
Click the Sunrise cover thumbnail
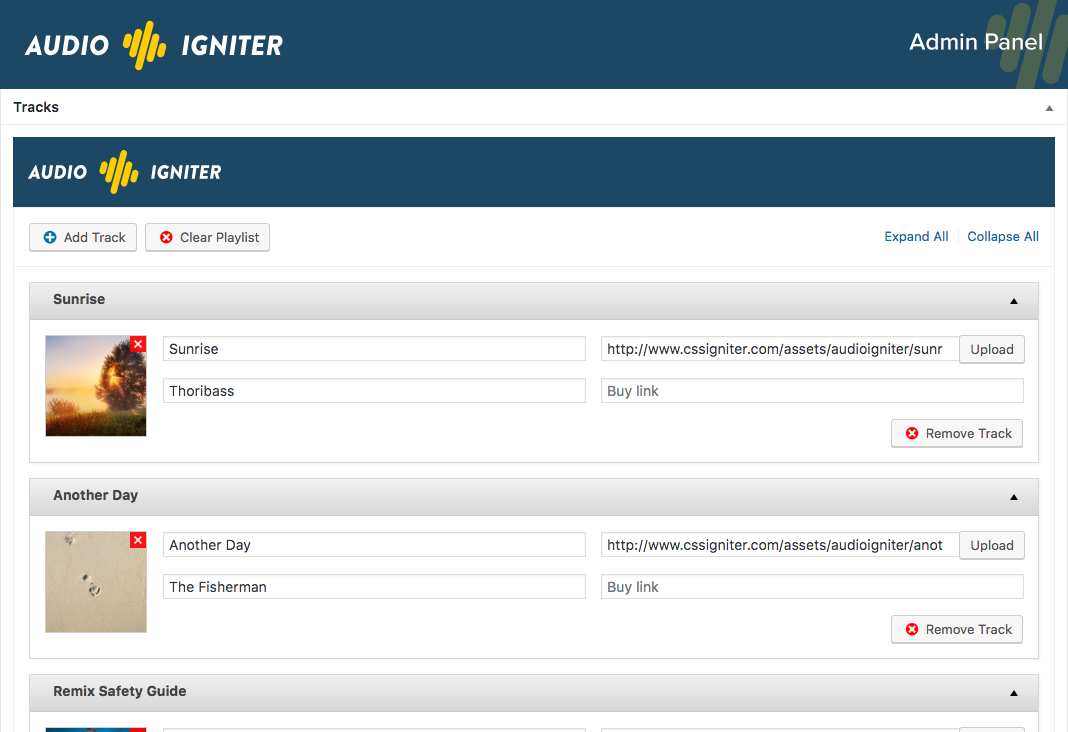pos(96,385)
